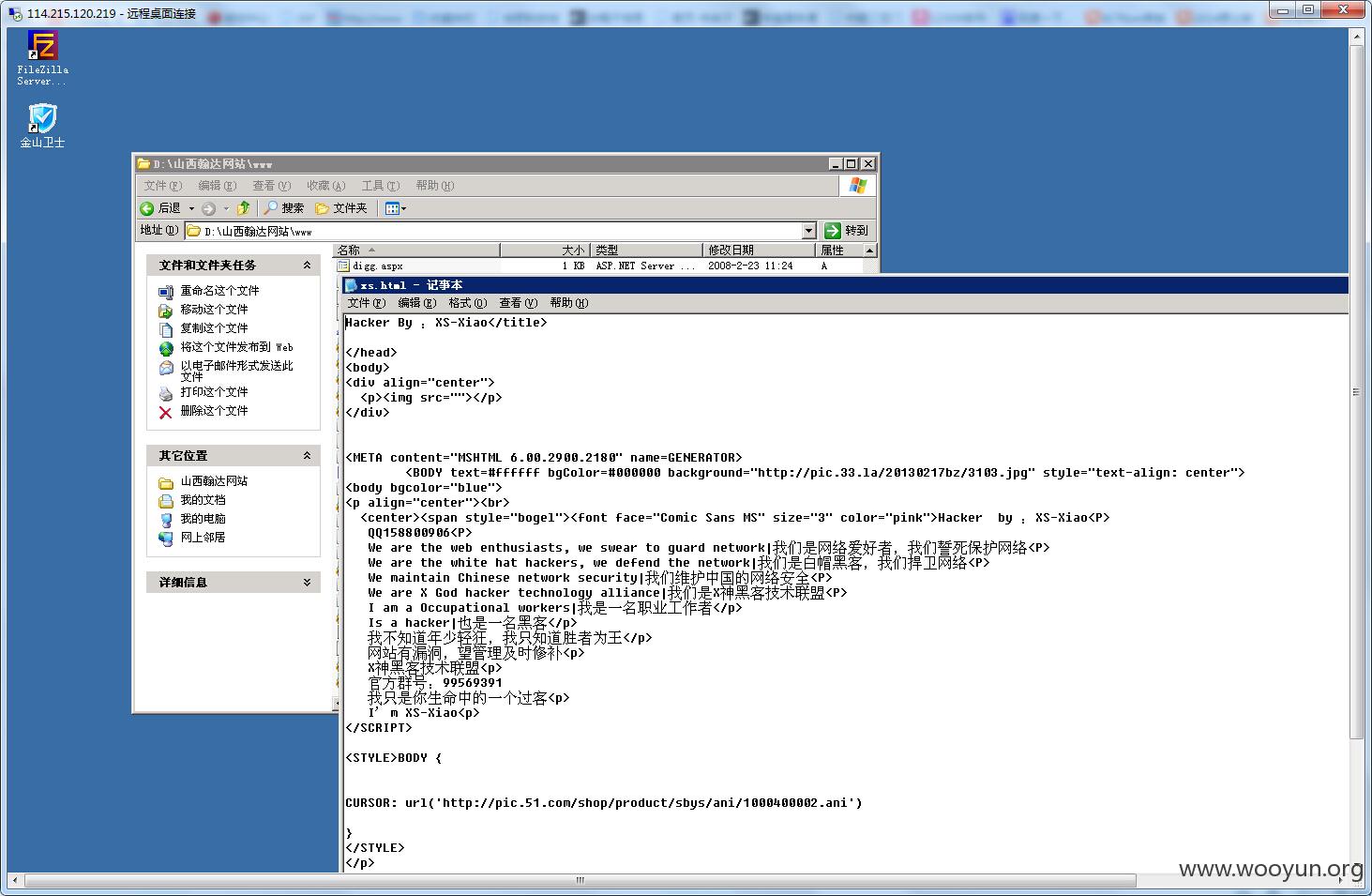Click the Explorer title bar folder icon

click(143, 164)
